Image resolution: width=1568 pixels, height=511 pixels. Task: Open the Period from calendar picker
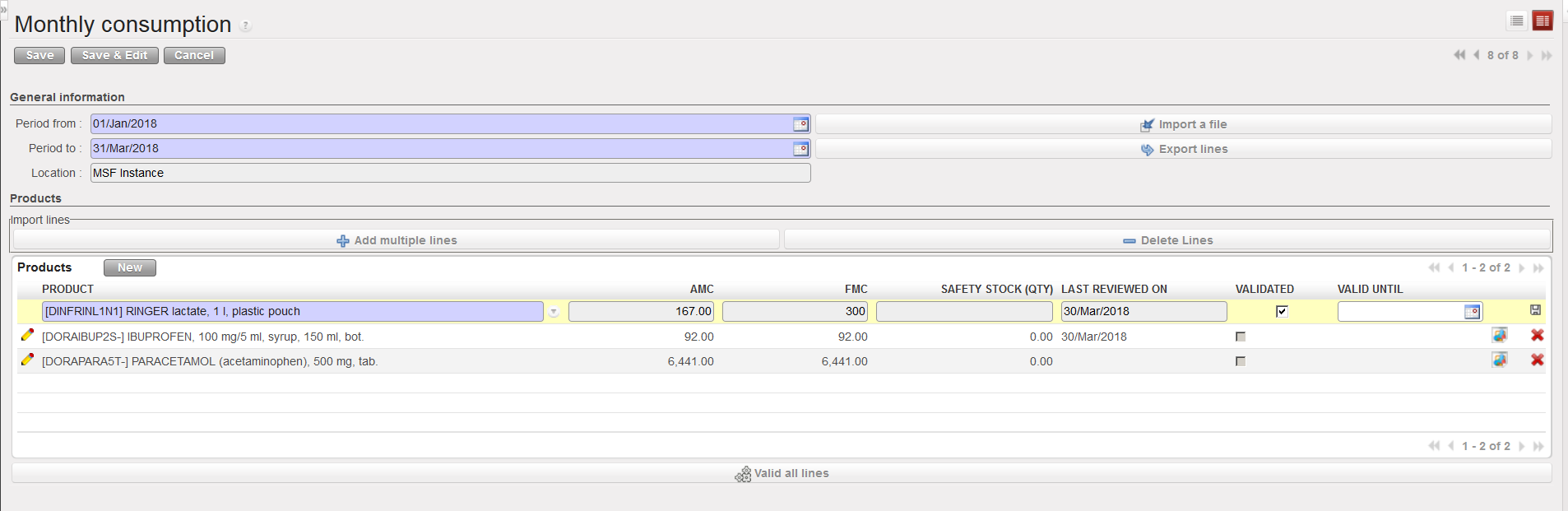(x=800, y=124)
